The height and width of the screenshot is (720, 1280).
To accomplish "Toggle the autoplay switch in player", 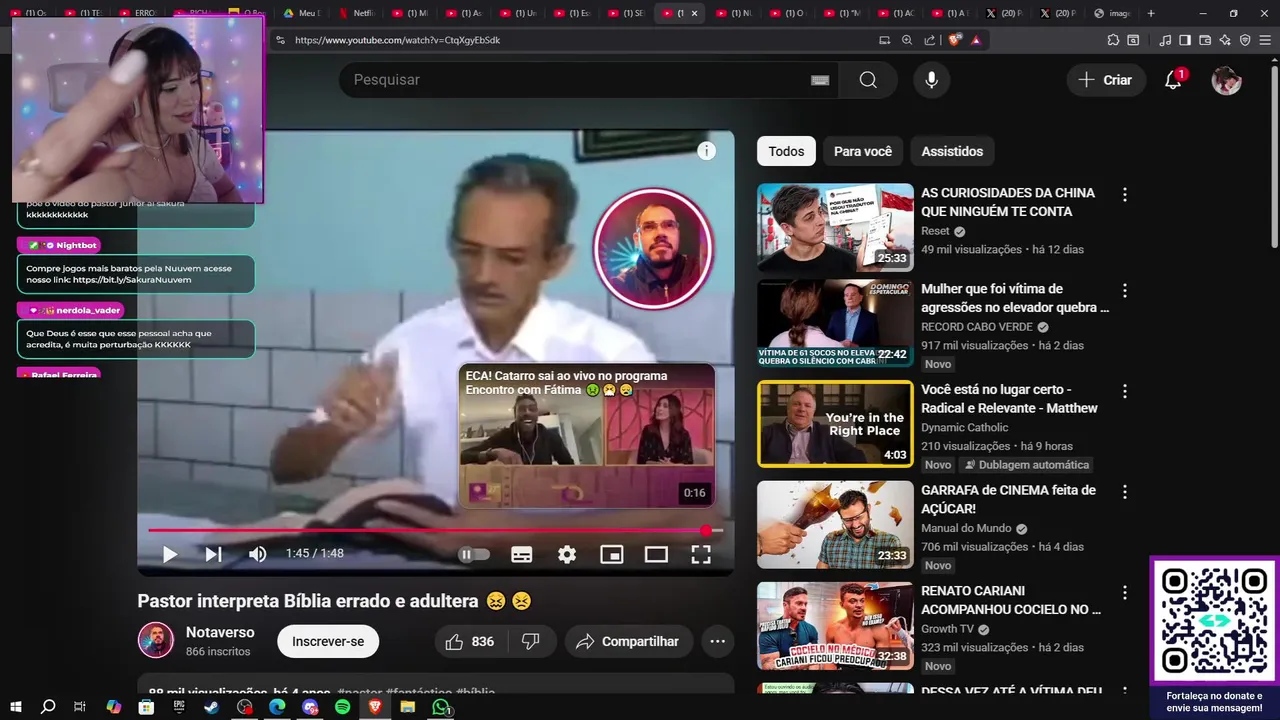I will (x=474, y=554).
